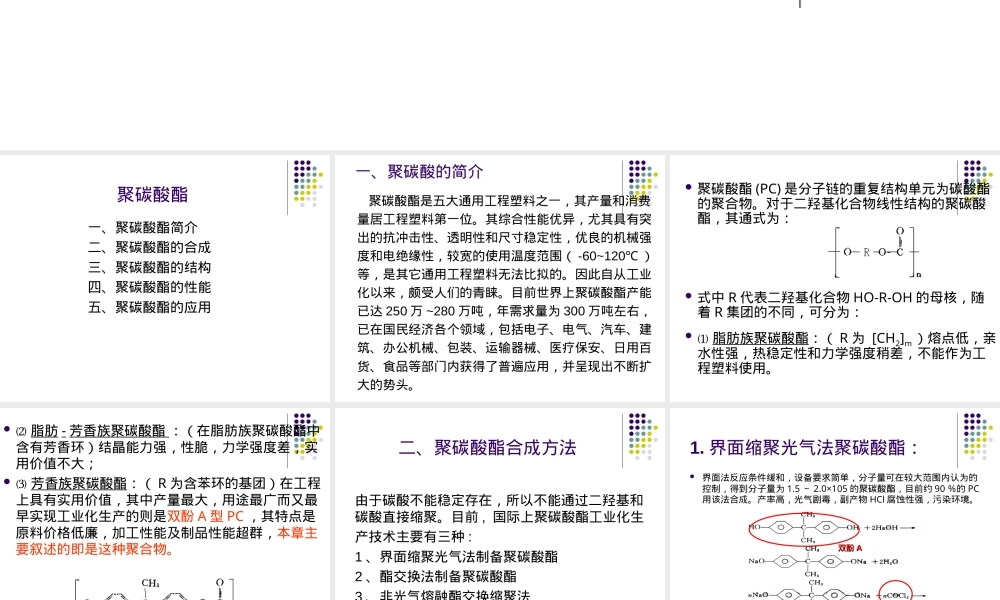The height and width of the screenshot is (600, 1000).
Task: Click the heading 1. 界面缩聚光气法聚碳酸酯：
Action: pyautogui.click(x=805, y=448)
